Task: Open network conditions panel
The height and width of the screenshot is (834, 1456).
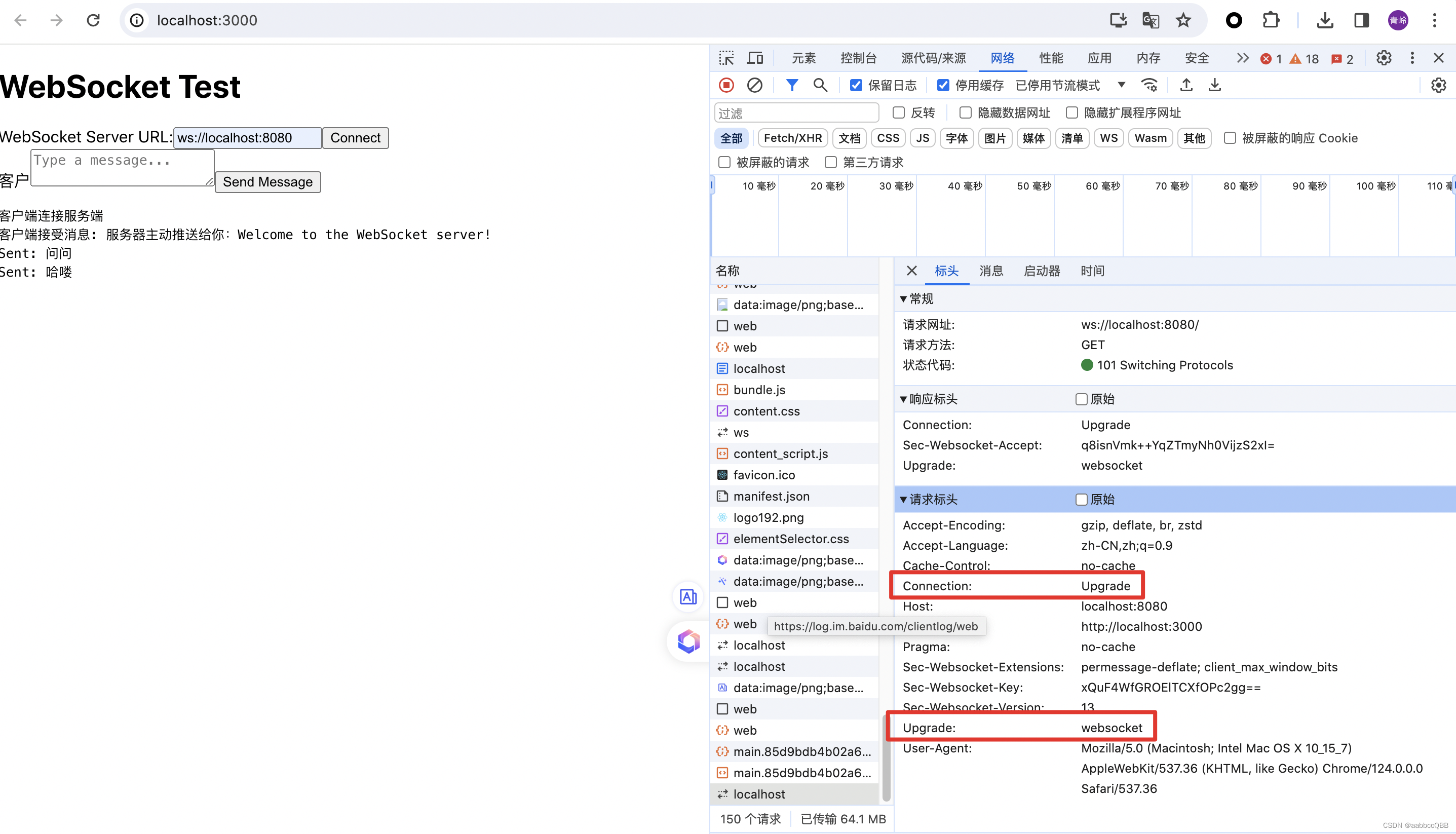Action: [1150, 85]
